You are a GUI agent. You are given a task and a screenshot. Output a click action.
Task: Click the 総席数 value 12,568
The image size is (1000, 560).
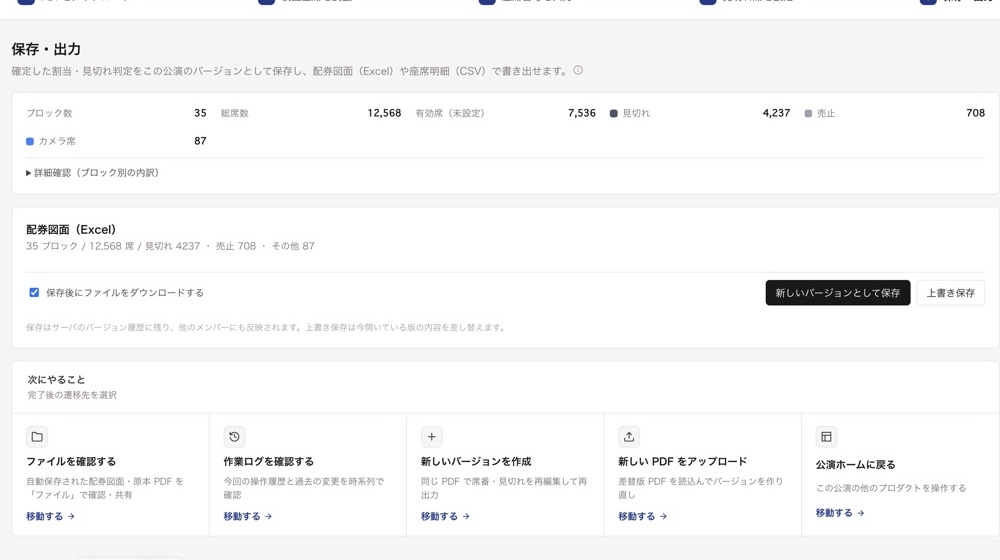[x=384, y=113]
